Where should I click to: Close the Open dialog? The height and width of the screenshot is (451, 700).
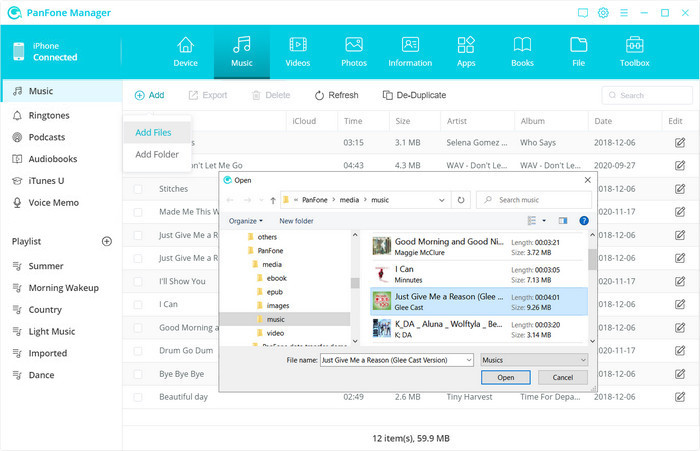click(588, 180)
